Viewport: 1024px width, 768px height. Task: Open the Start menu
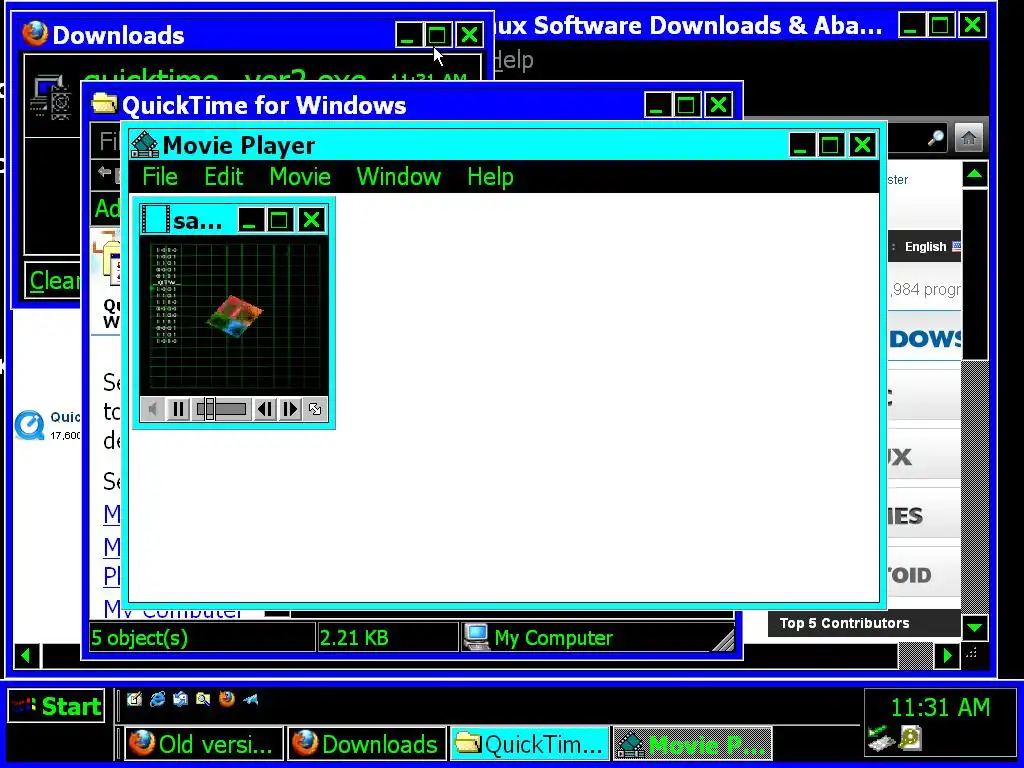56,706
